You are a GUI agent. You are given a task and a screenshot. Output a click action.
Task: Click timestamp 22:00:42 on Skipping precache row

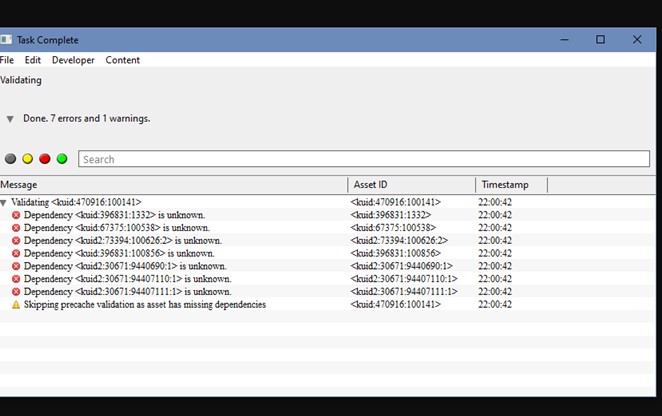pyautogui.click(x=495, y=304)
